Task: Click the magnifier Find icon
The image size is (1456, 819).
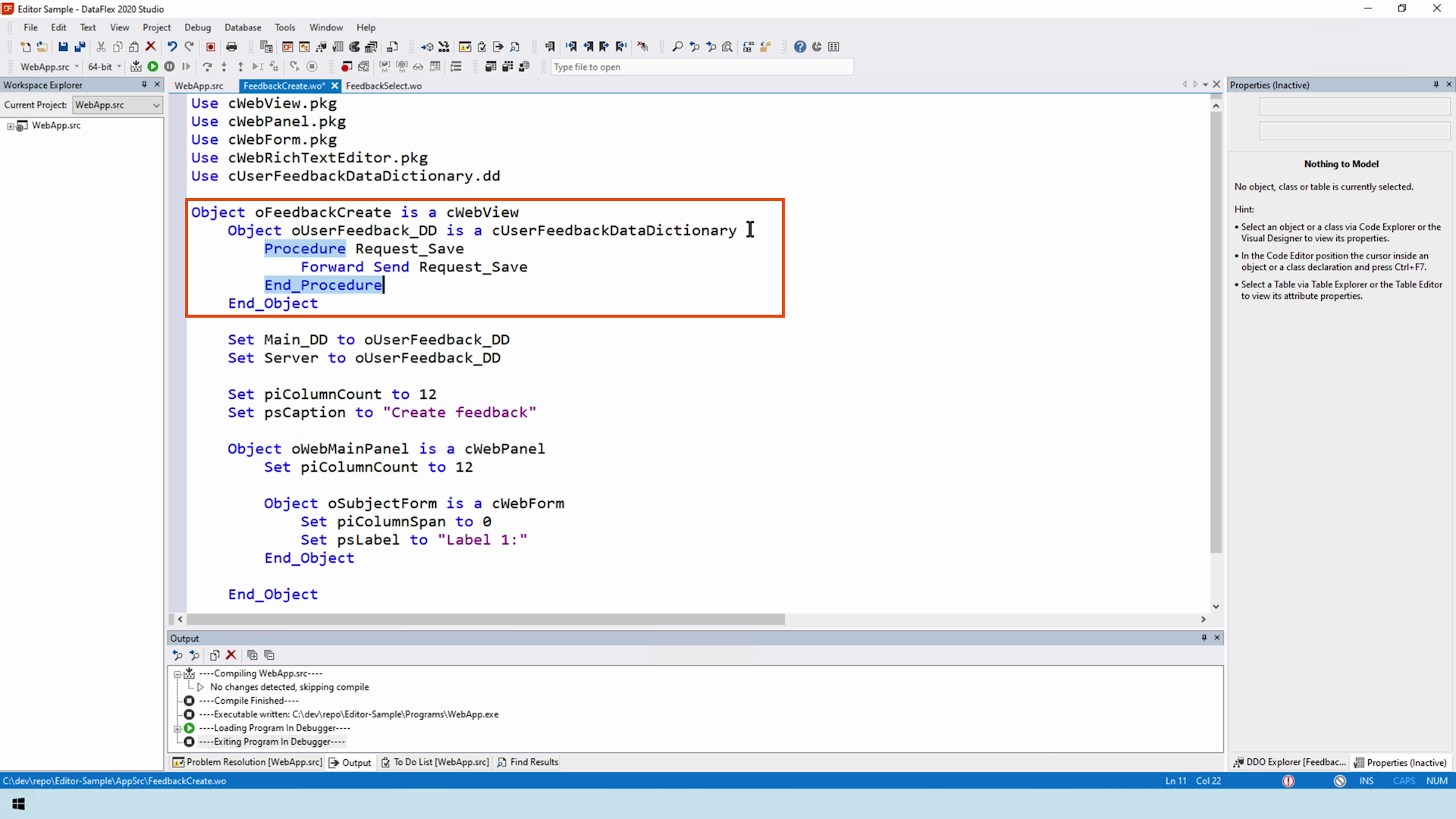Action: [677, 47]
